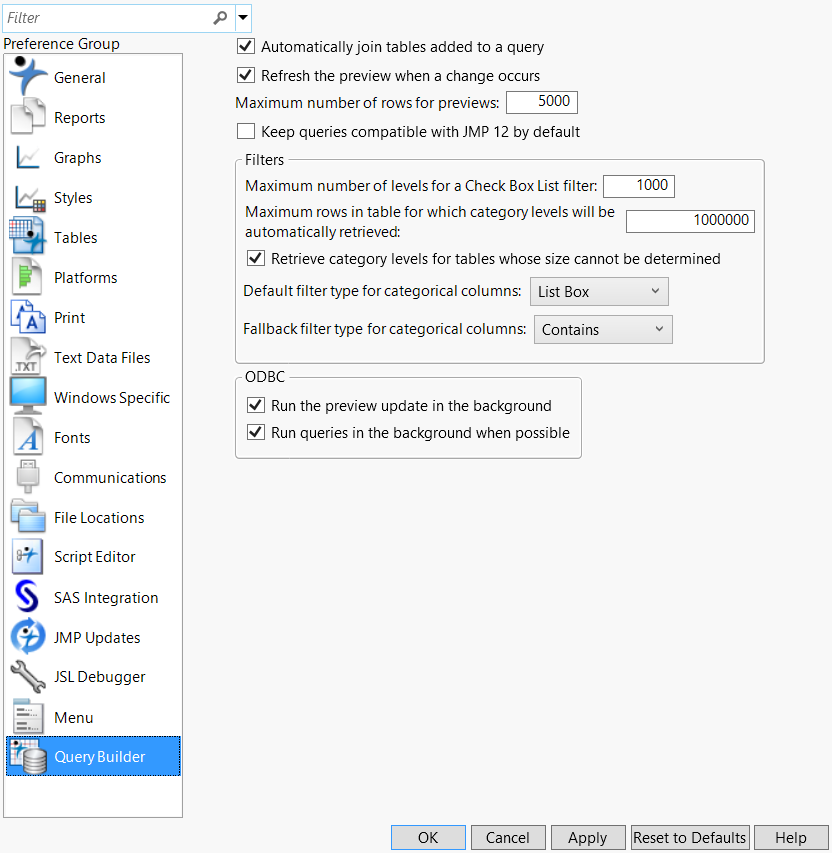Screen dimensions: 832x853
Task: Select the Query Builder label
Action: (x=100, y=757)
